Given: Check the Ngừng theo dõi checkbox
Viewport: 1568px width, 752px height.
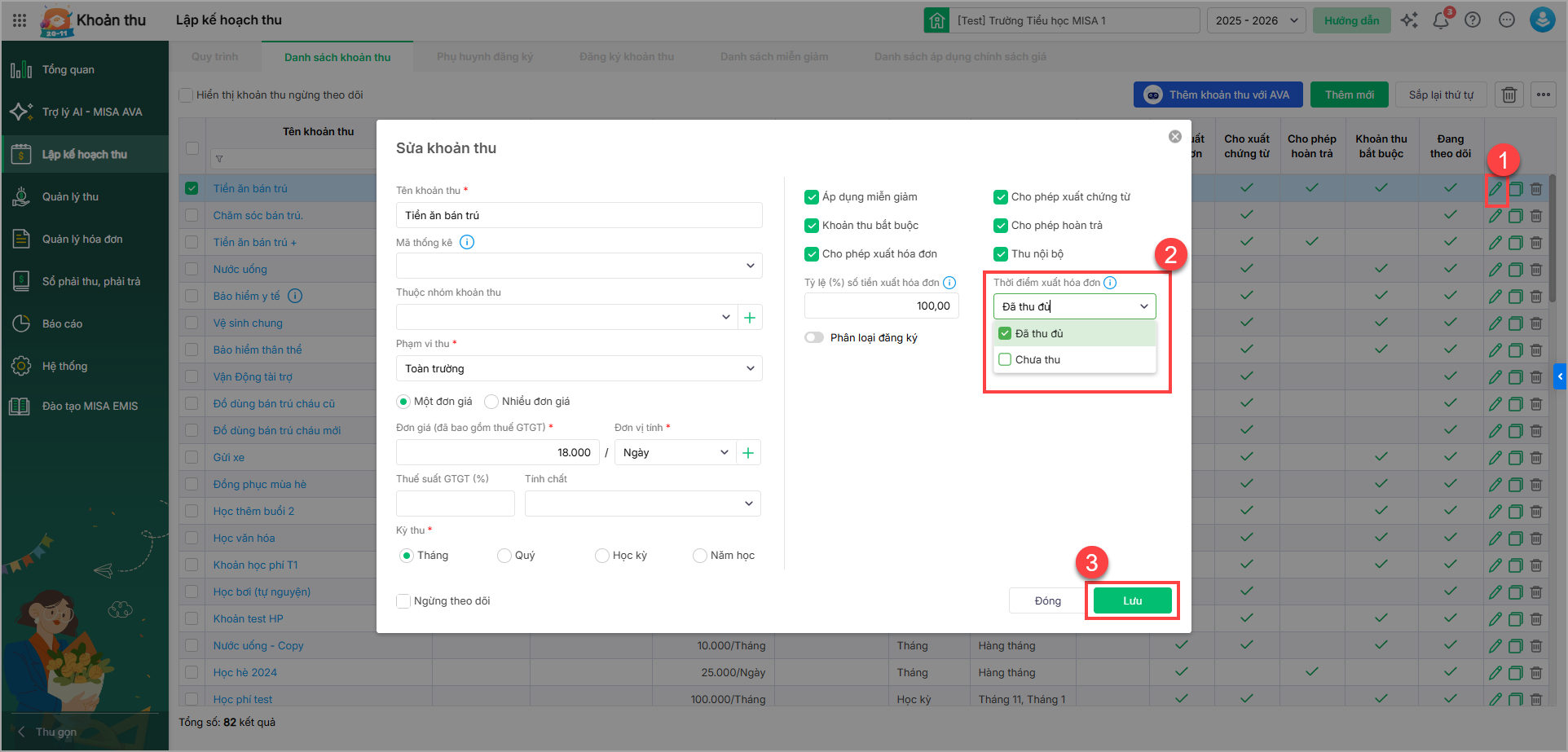Looking at the screenshot, I should pyautogui.click(x=403, y=601).
